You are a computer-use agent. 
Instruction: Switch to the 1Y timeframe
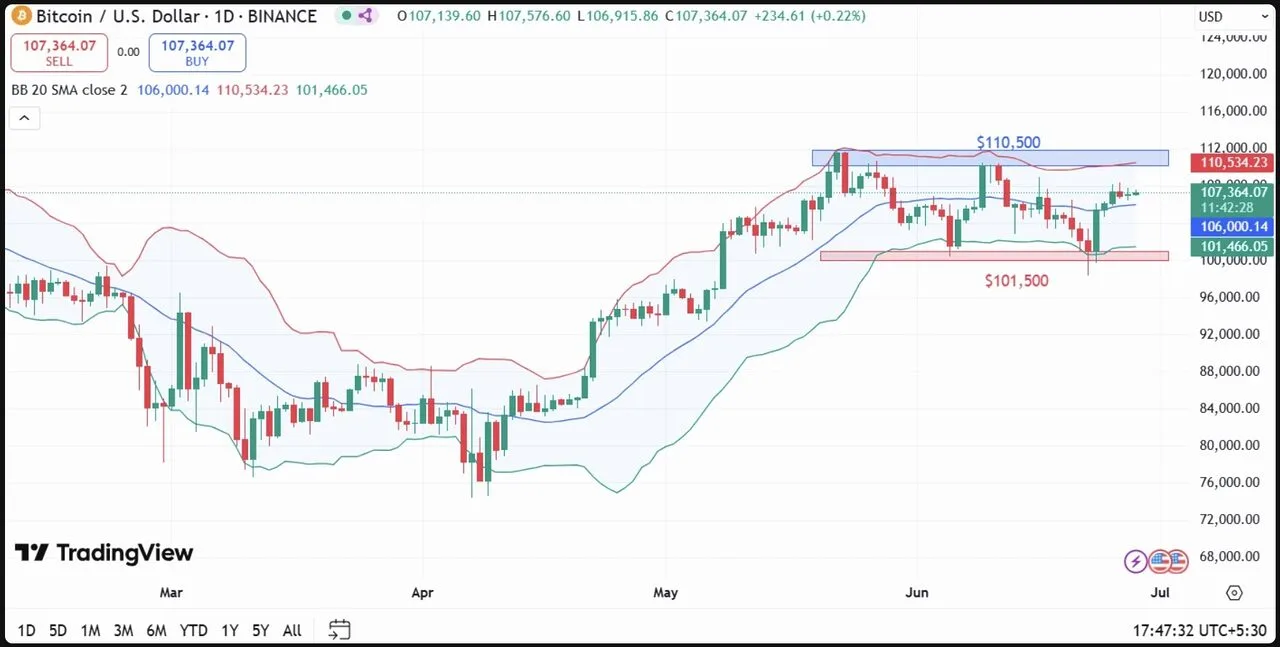(x=229, y=630)
